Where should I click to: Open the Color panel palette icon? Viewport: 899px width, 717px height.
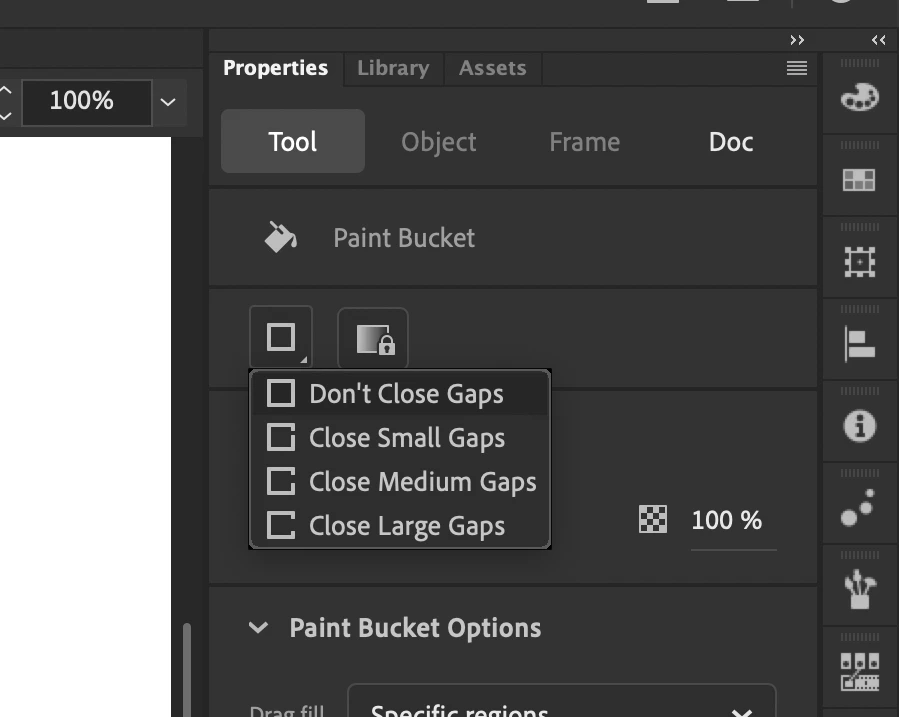click(x=859, y=97)
